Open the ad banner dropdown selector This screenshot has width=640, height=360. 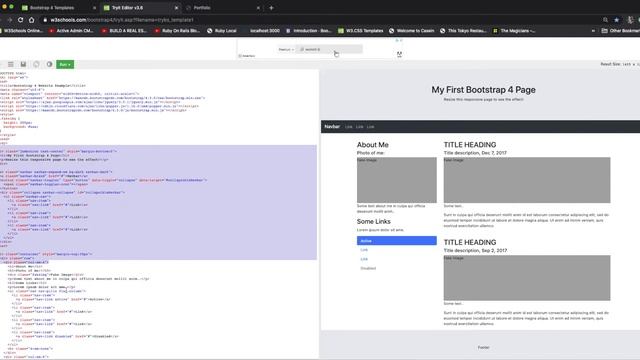coord(286,49)
